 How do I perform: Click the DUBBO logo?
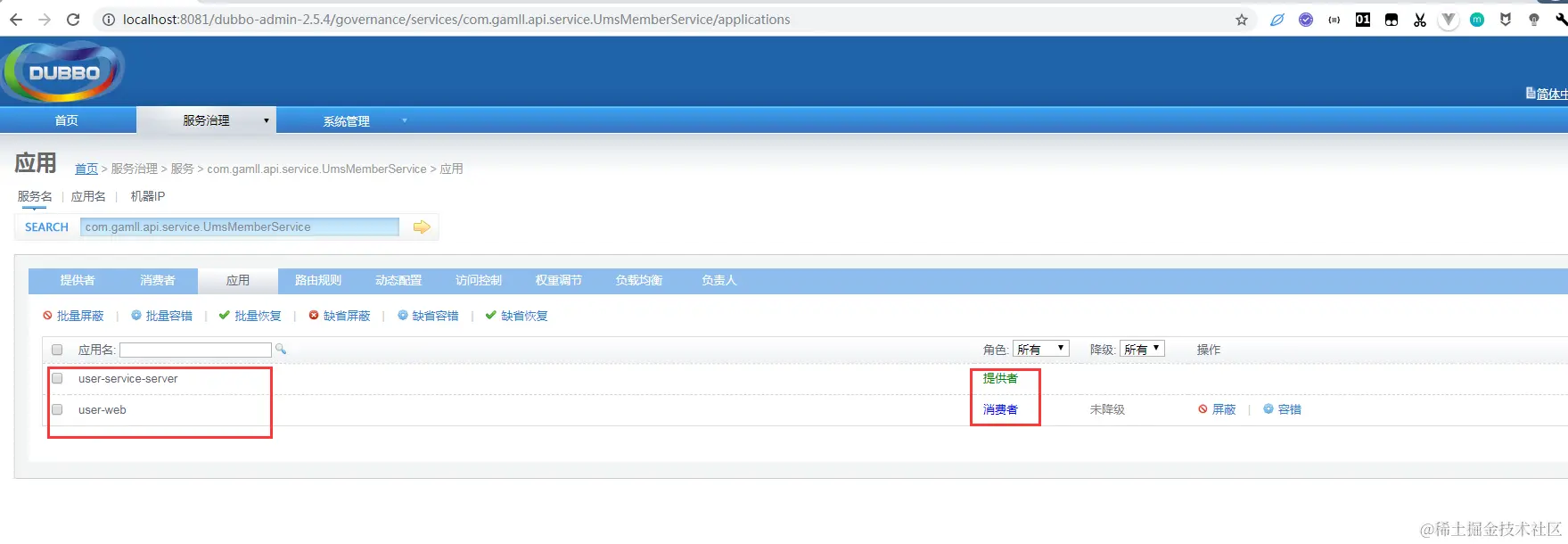62,71
